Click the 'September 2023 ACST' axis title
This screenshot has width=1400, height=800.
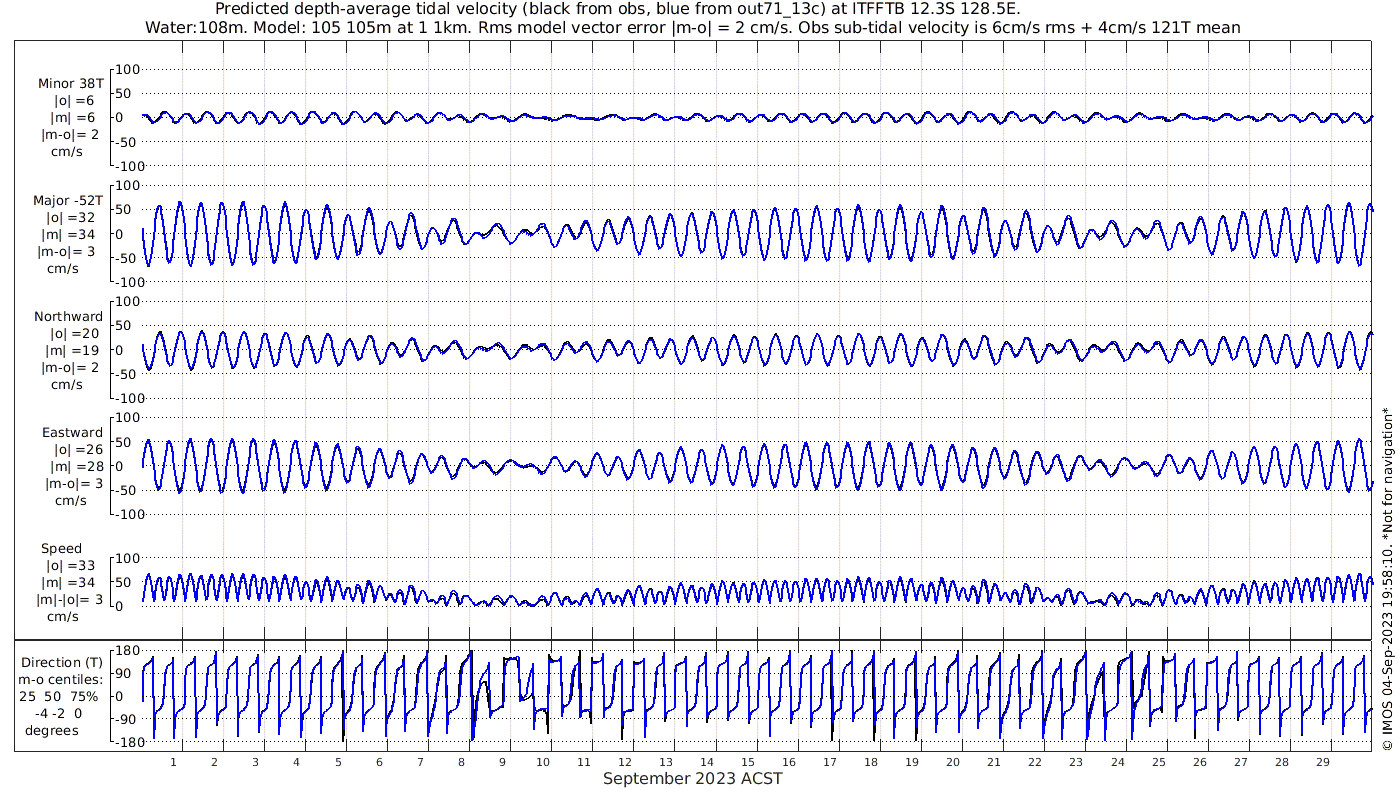coord(692,778)
